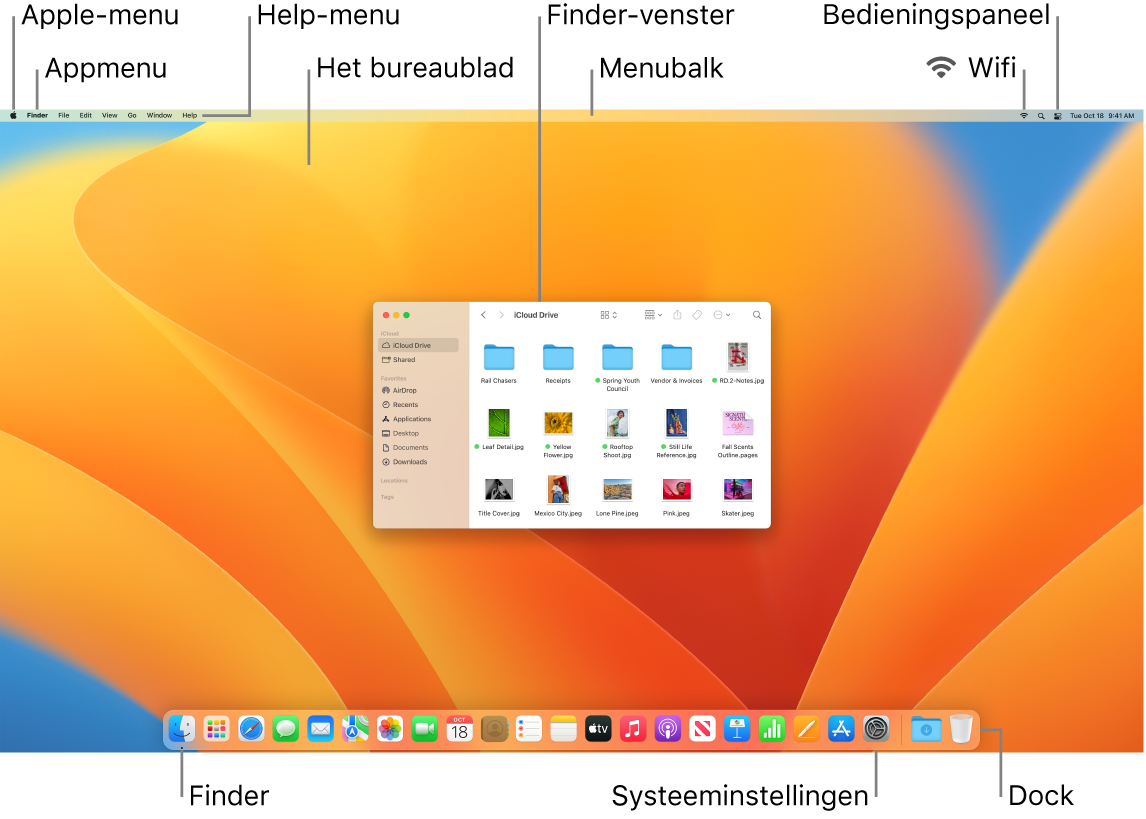Open Control Center in the menu bar
Viewport: 1146px width, 819px height.
coord(1057,115)
